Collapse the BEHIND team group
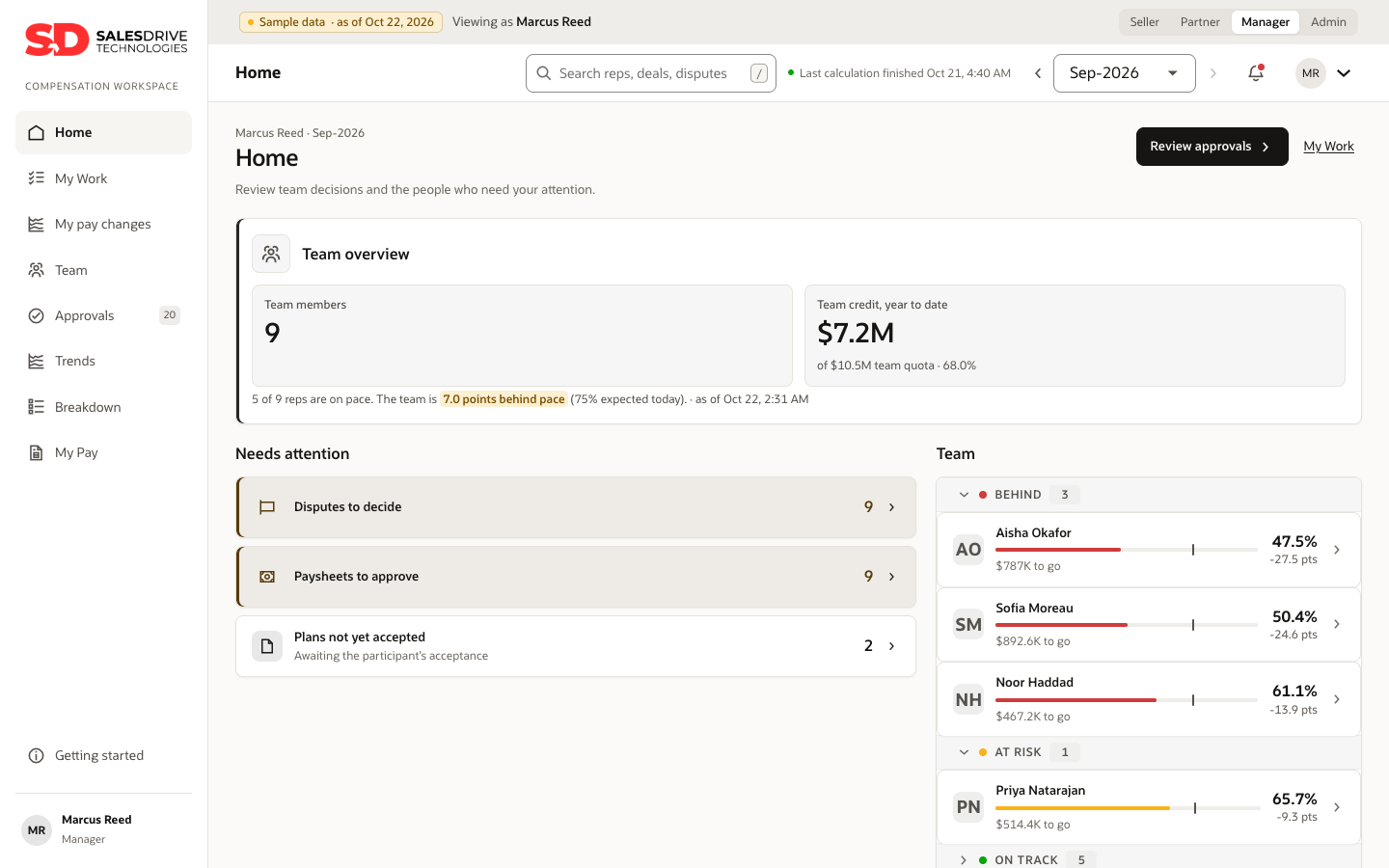This screenshot has width=1389, height=868. (964, 495)
